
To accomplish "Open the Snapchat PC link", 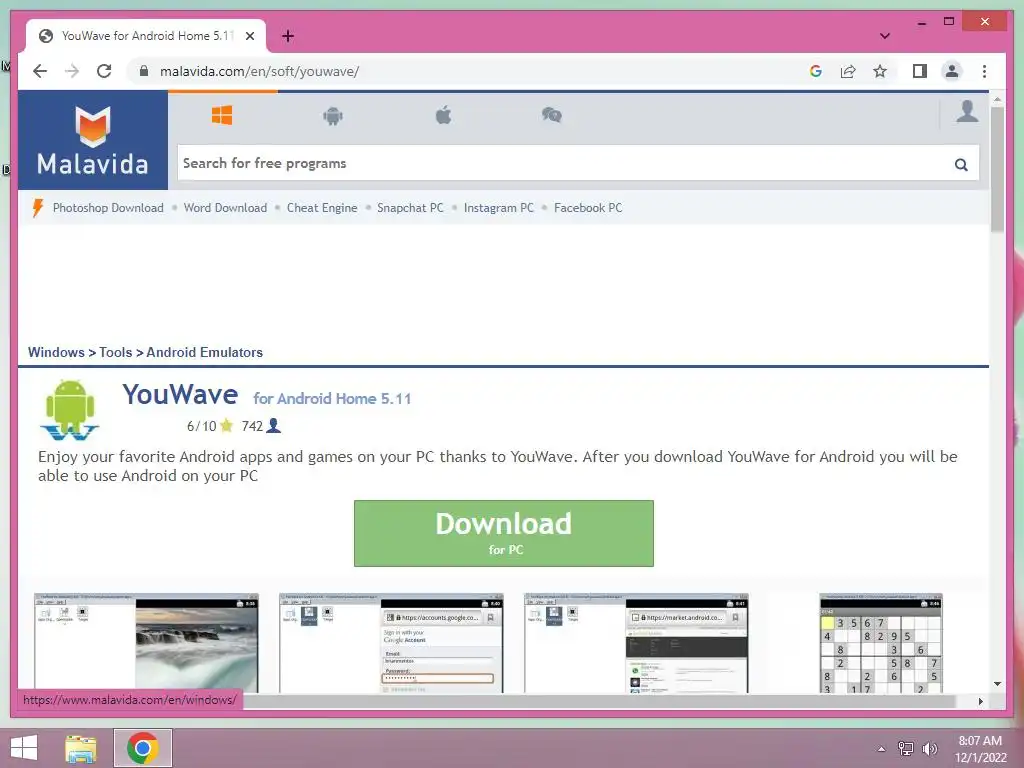I will pyautogui.click(x=410, y=208).
